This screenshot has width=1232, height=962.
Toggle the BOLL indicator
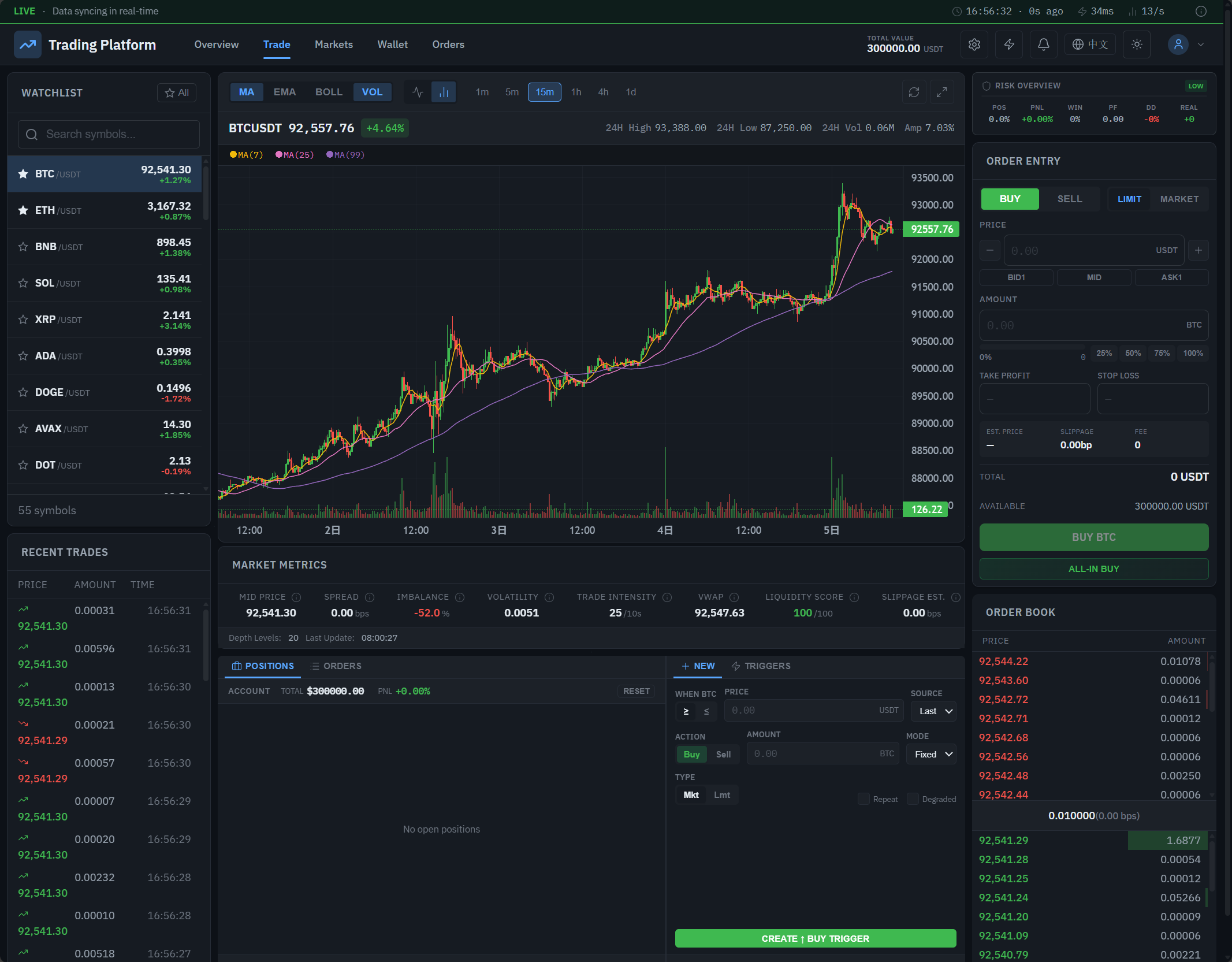[x=328, y=92]
